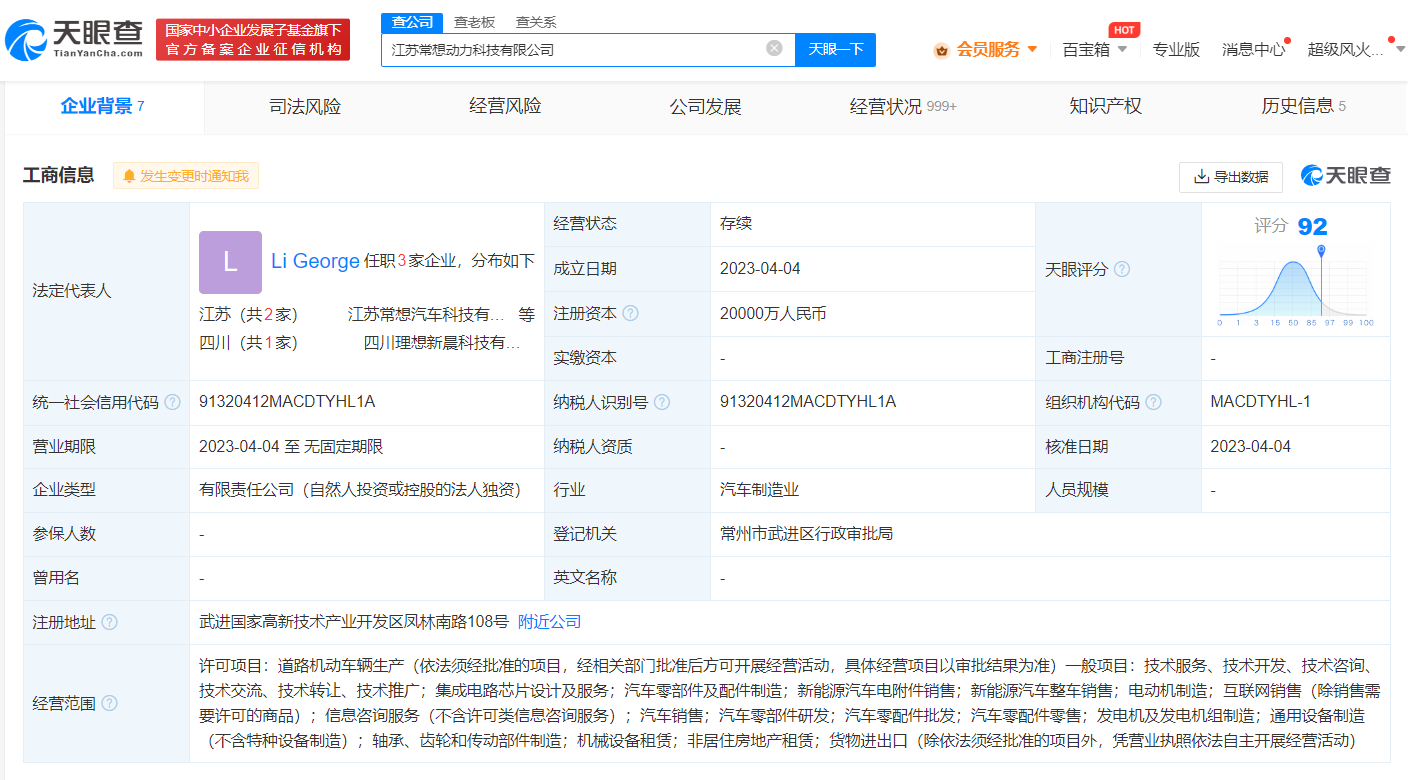The image size is (1408, 780).
Task: Click the score distribution chart marker
Action: tap(1321, 250)
